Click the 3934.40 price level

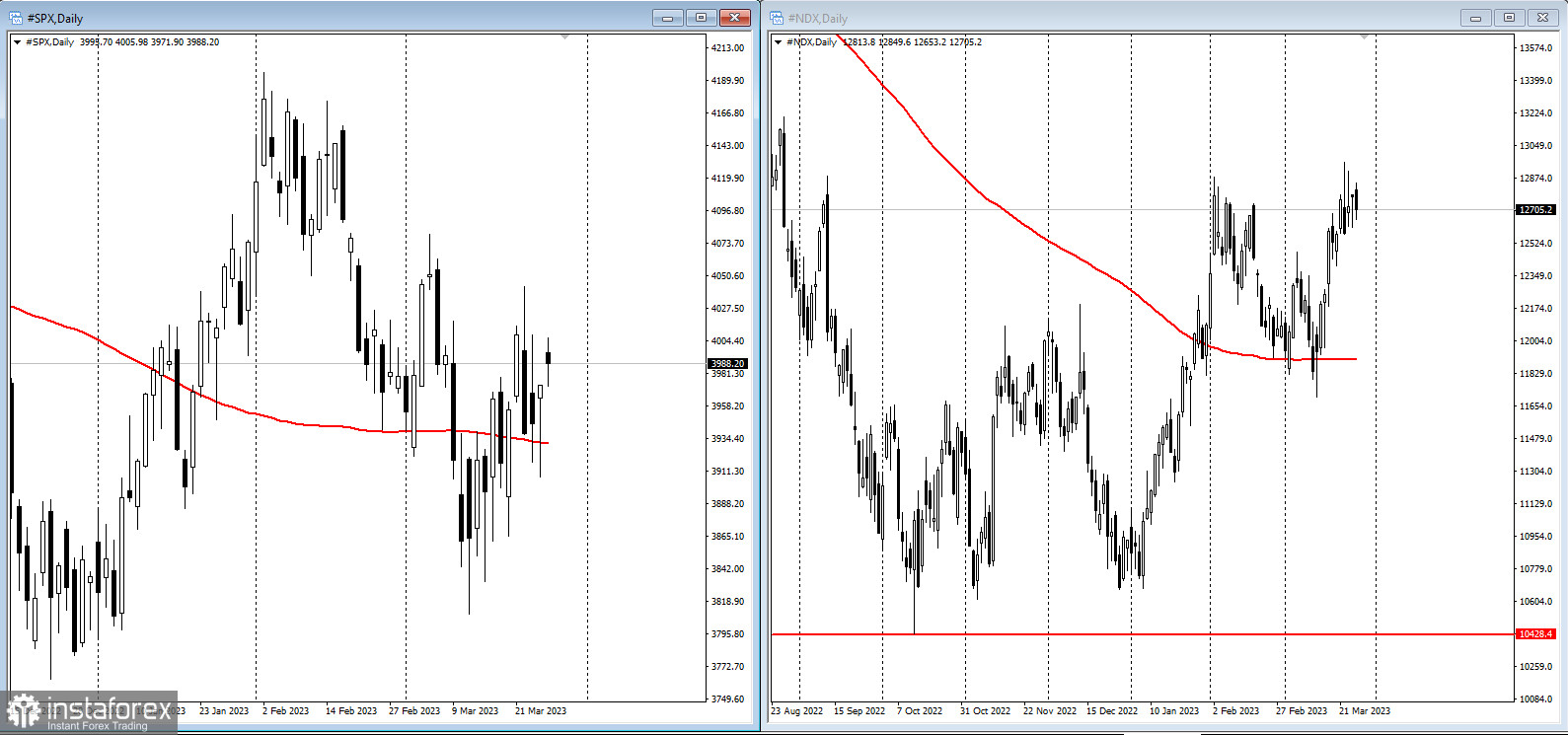point(727,439)
